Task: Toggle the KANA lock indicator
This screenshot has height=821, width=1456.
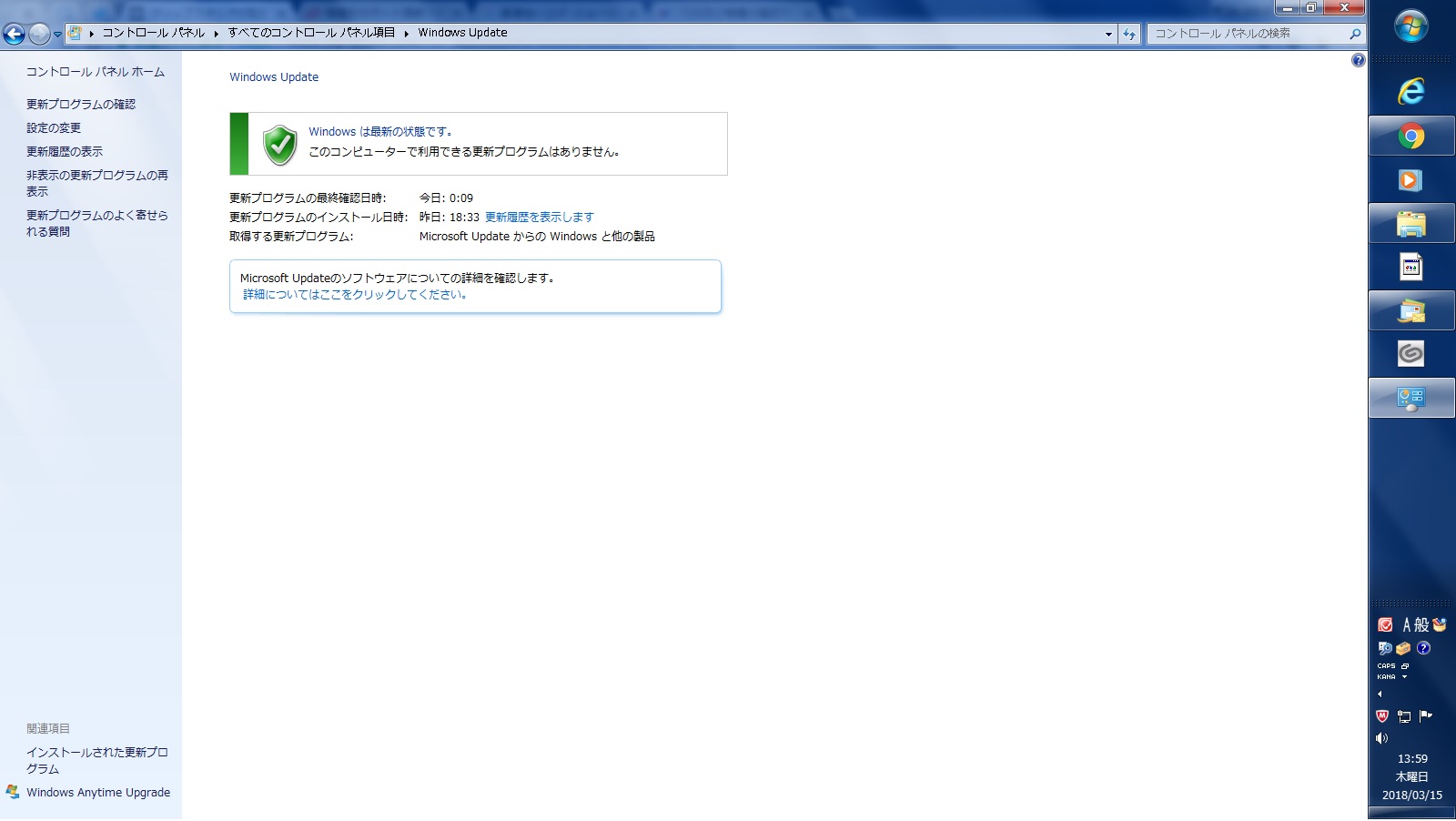Action: point(1386,677)
